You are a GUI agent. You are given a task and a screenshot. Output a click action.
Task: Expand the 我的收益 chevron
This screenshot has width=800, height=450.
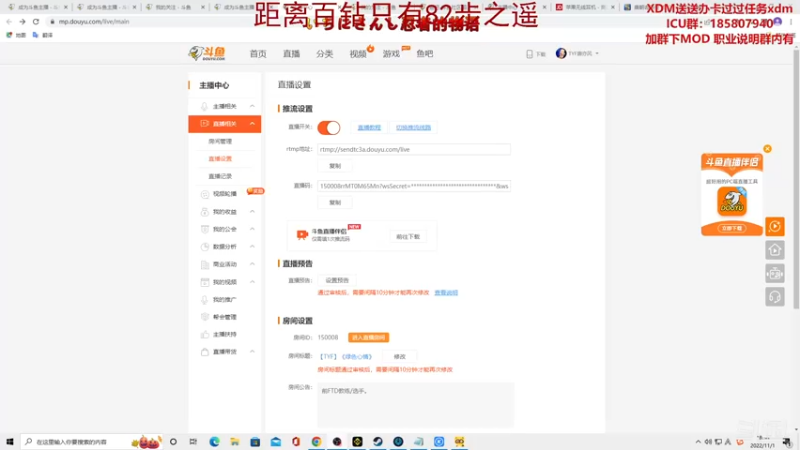coord(252,211)
